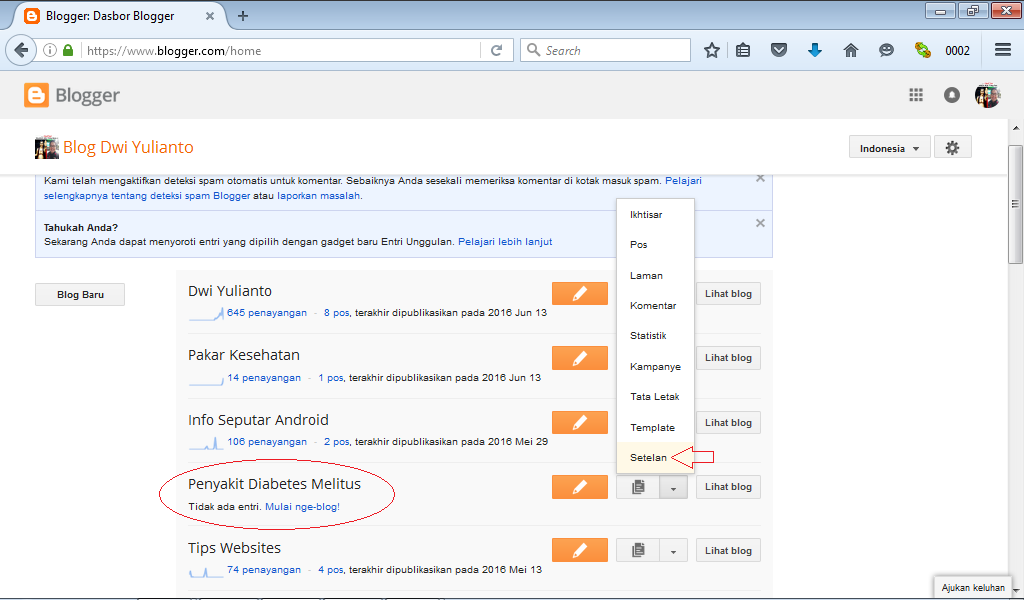The image size is (1024, 600).
Task: Click the Blogger logo icon
Action: point(36,95)
